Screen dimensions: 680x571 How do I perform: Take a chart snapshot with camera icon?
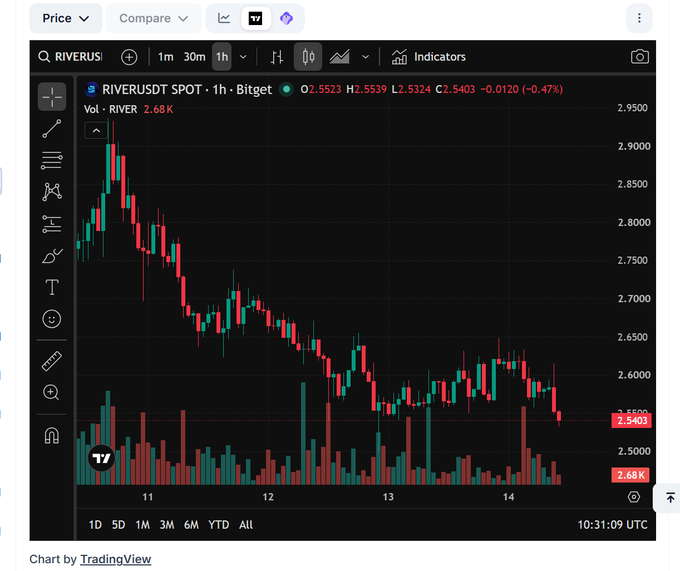point(640,57)
